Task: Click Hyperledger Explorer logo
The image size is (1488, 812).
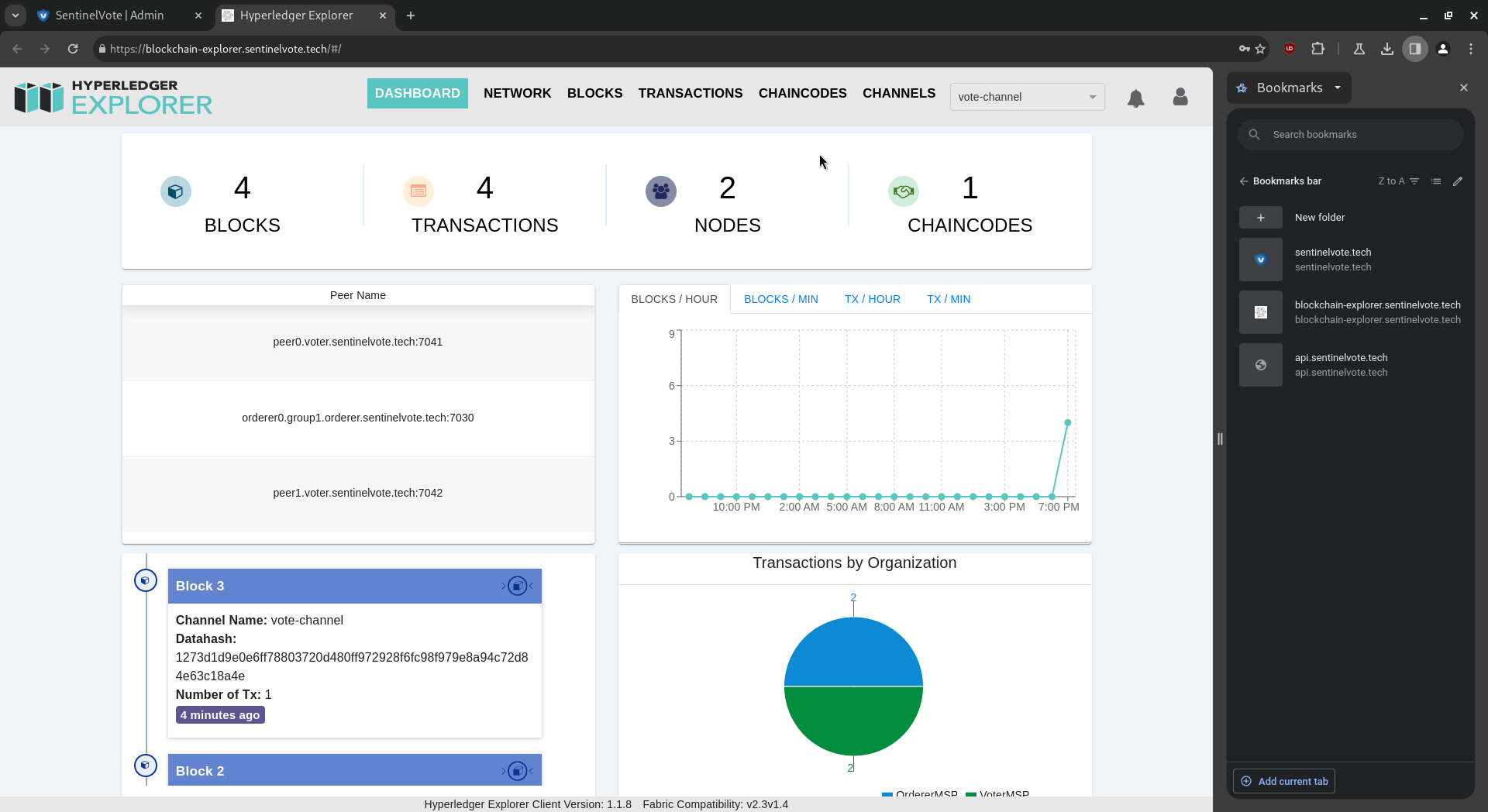Action: coord(113,98)
